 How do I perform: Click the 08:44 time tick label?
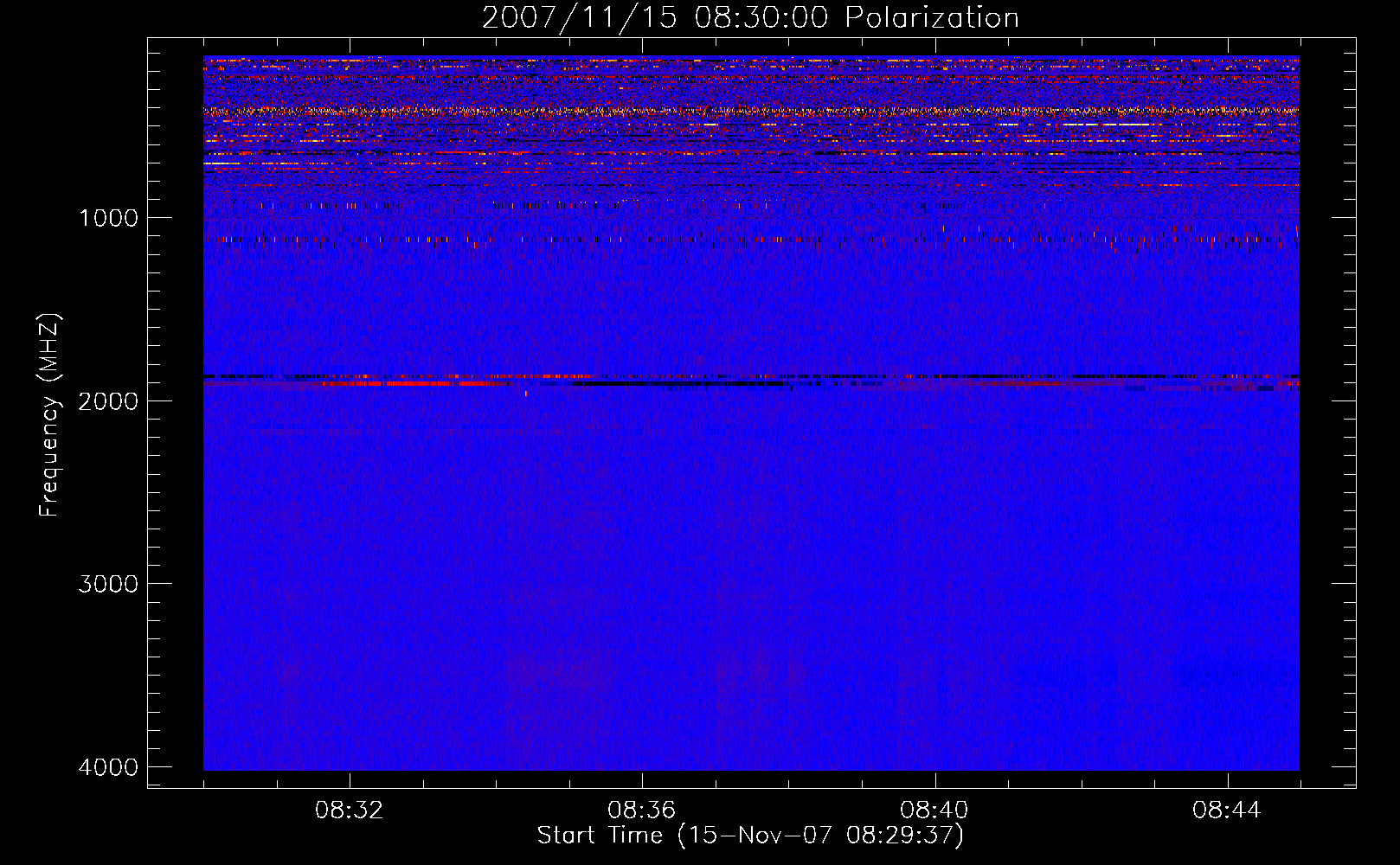[x=1227, y=811]
